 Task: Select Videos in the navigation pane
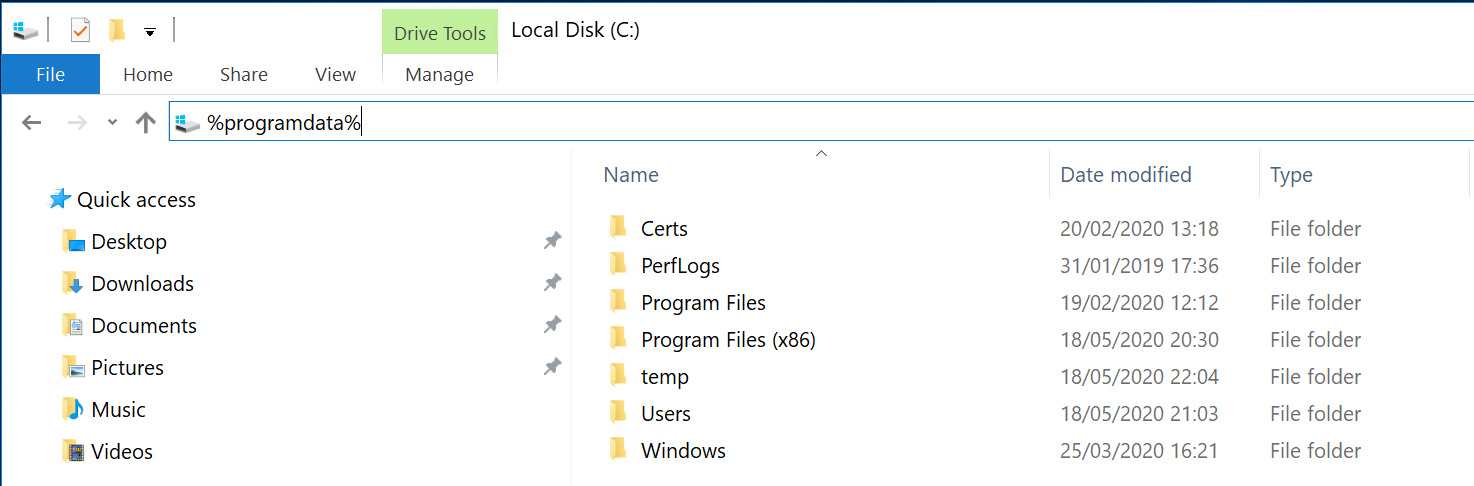[121, 452]
